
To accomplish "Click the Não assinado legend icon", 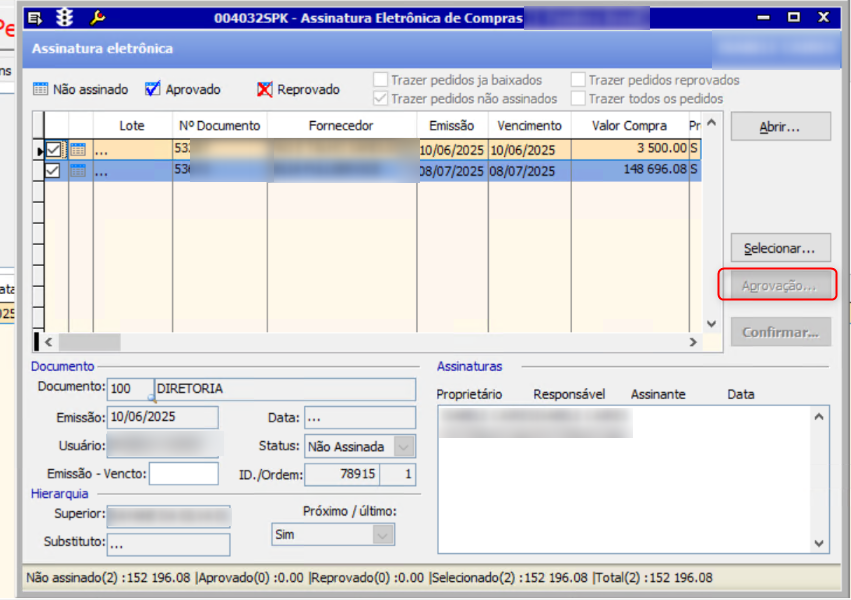I will 40,89.
